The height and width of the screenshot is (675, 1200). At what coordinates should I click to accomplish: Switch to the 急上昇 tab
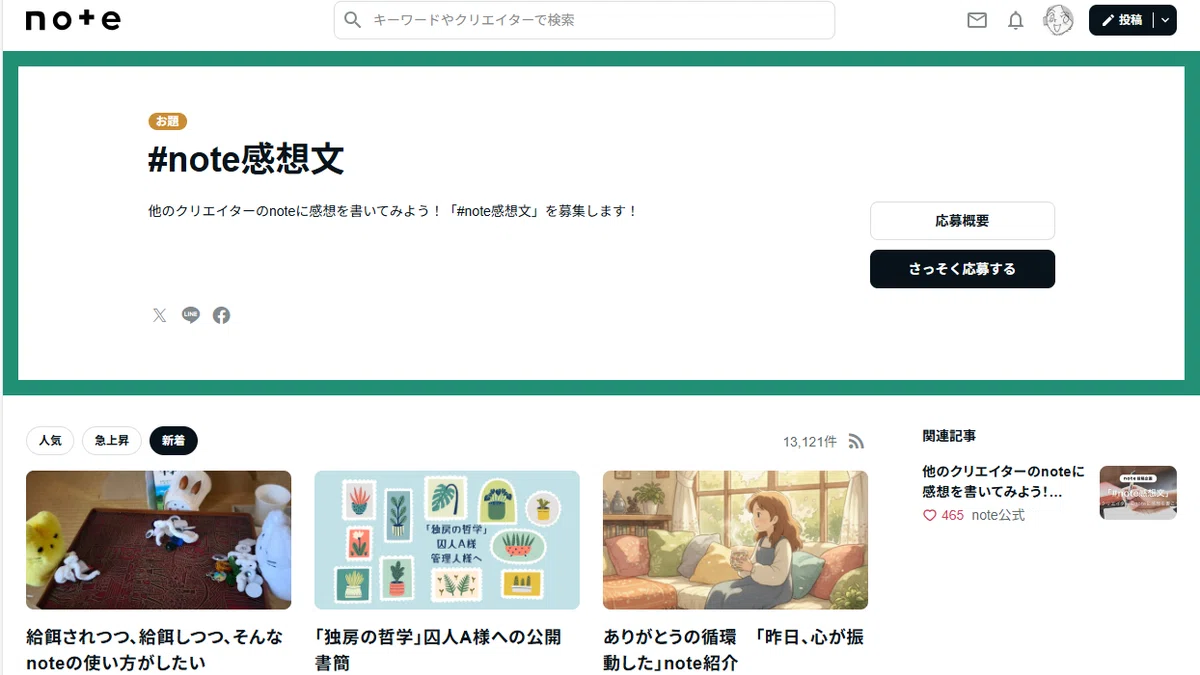click(x=112, y=440)
